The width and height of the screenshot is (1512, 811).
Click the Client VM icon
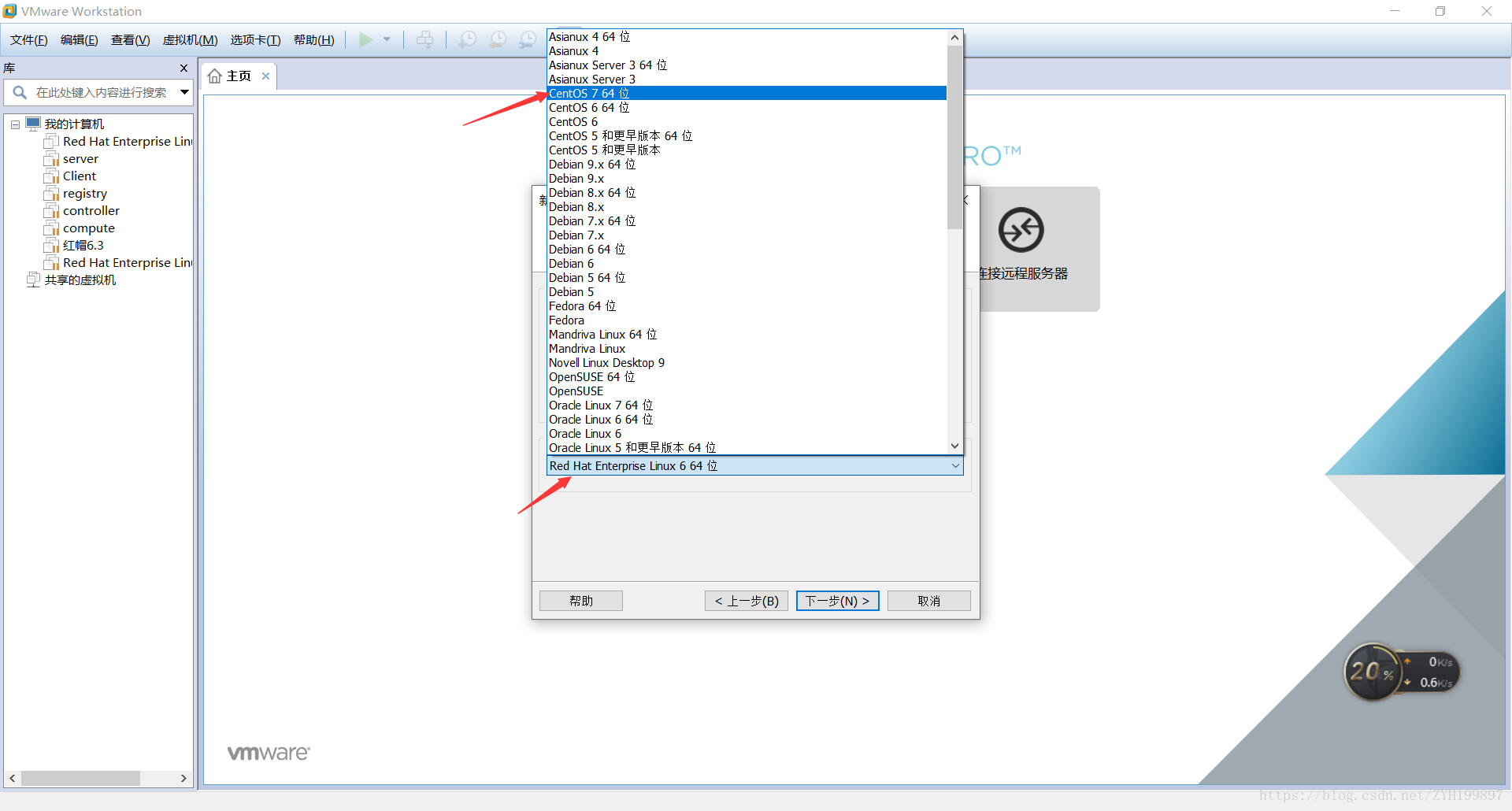[x=51, y=176]
